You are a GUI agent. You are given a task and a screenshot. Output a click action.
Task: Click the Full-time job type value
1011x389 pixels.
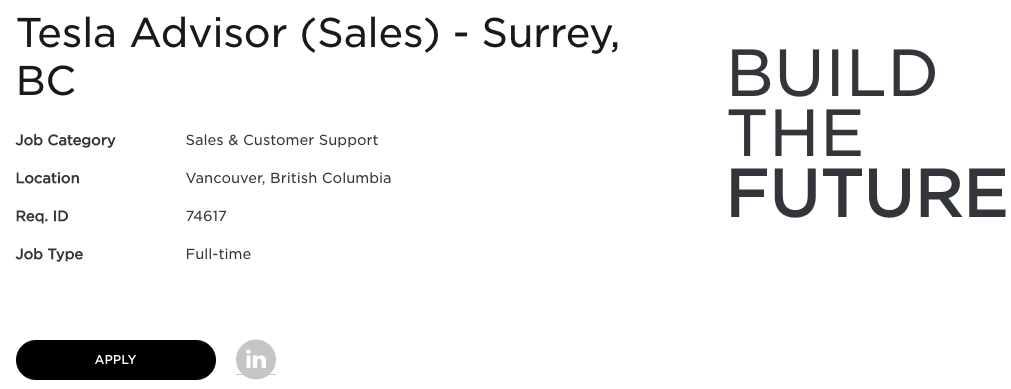pos(218,254)
